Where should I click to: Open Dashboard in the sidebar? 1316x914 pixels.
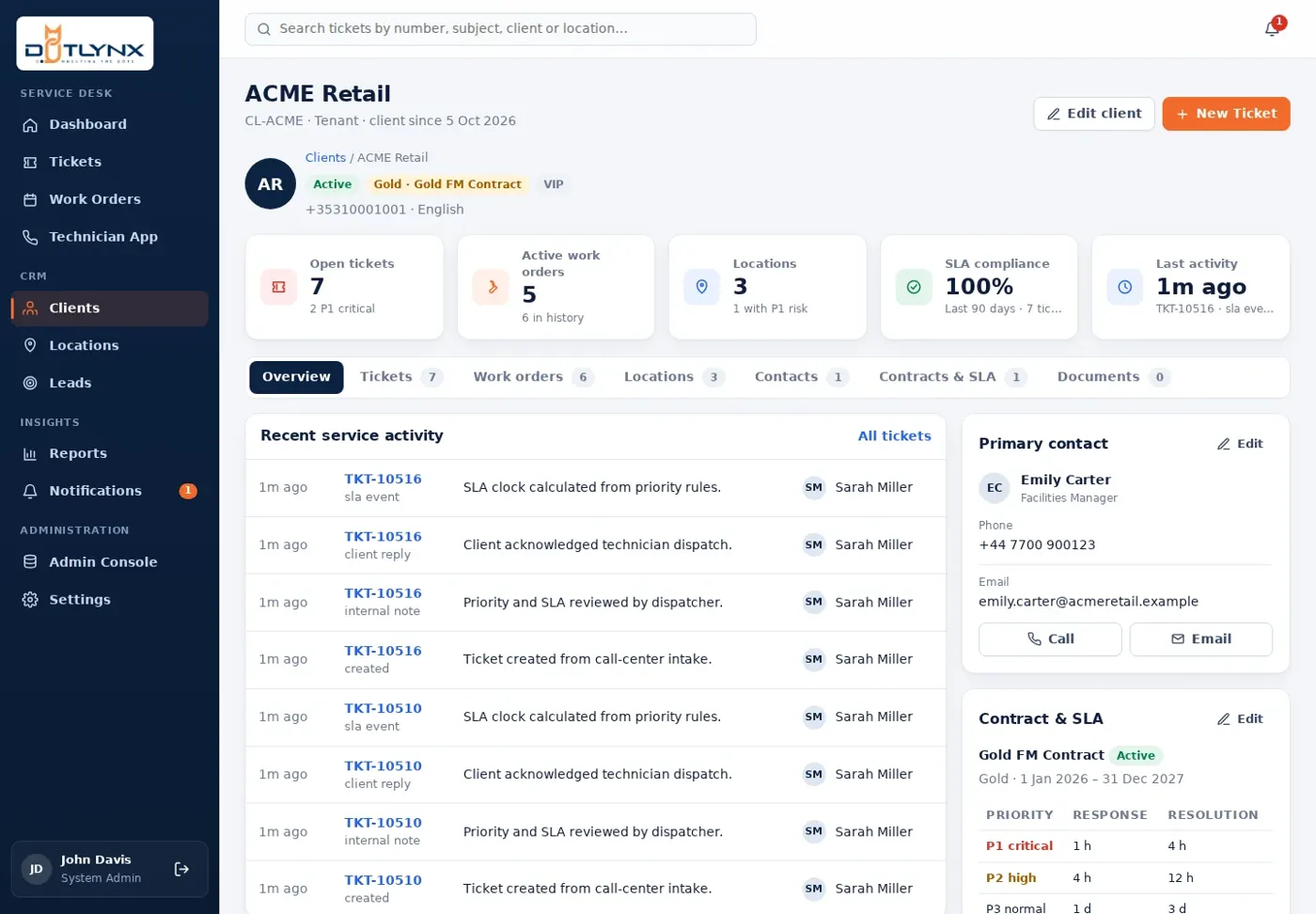[x=109, y=124]
